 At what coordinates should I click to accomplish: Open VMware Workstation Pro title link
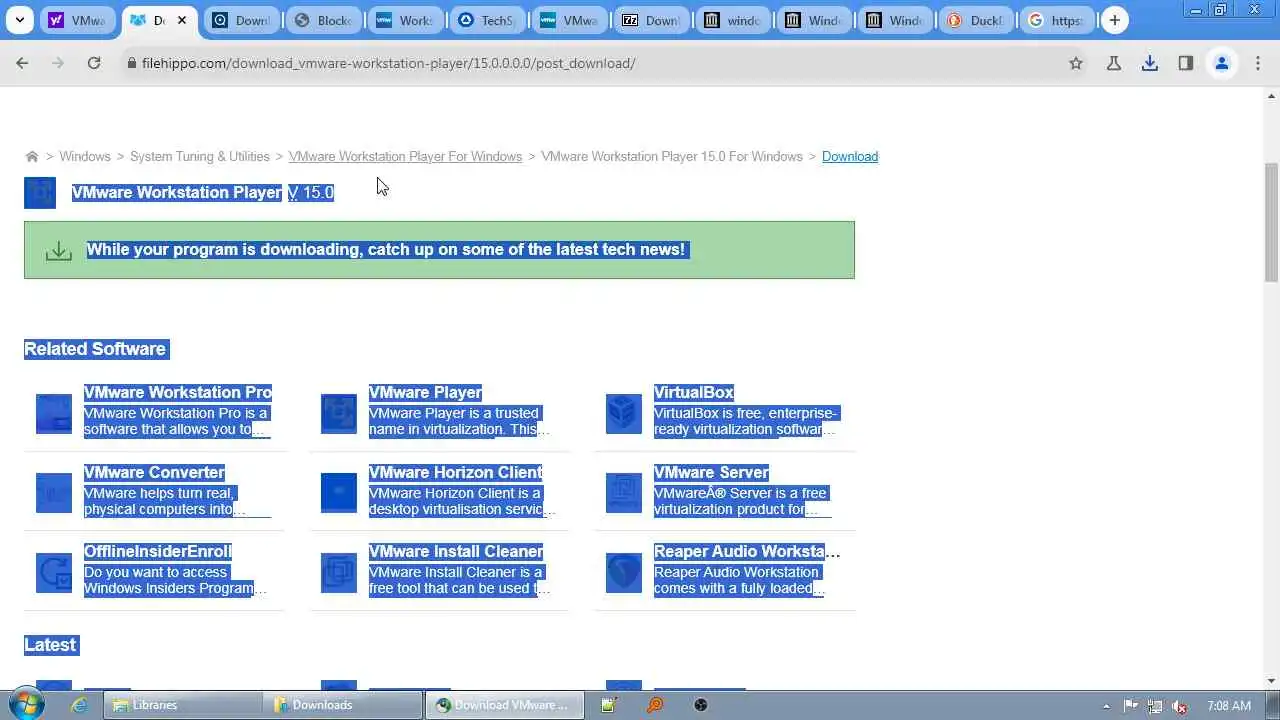(x=178, y=392)
